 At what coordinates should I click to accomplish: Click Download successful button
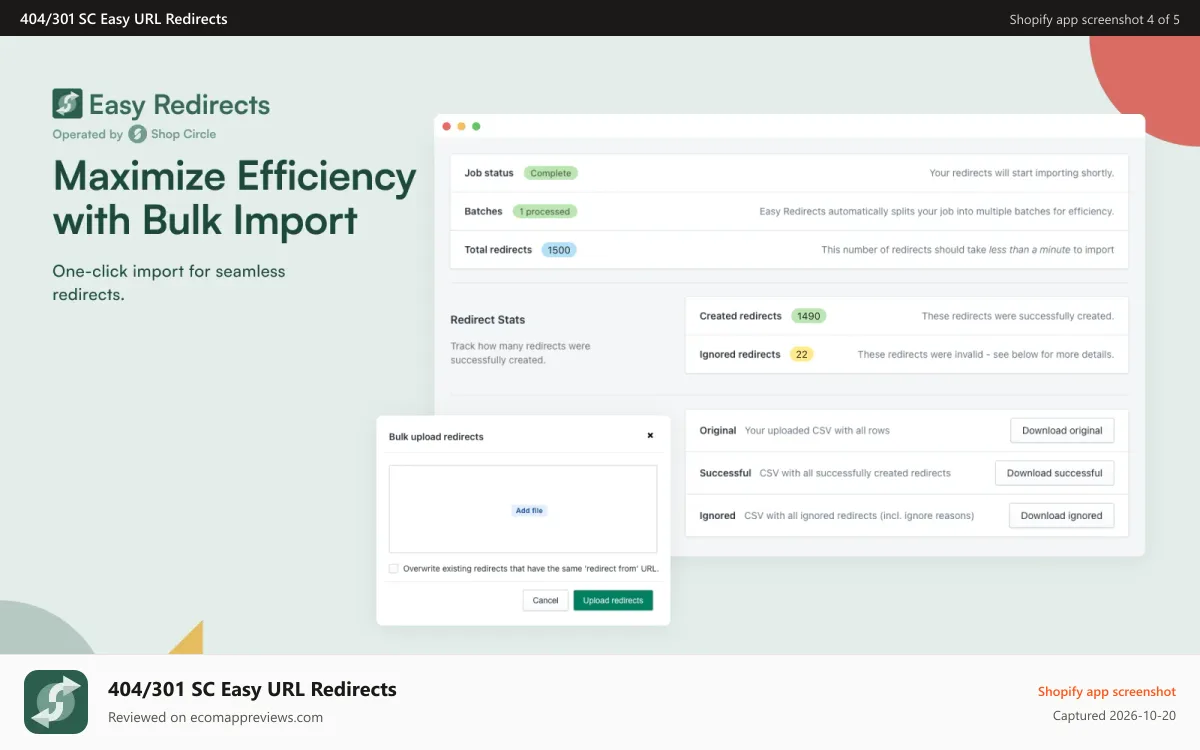coord(1054,473)
